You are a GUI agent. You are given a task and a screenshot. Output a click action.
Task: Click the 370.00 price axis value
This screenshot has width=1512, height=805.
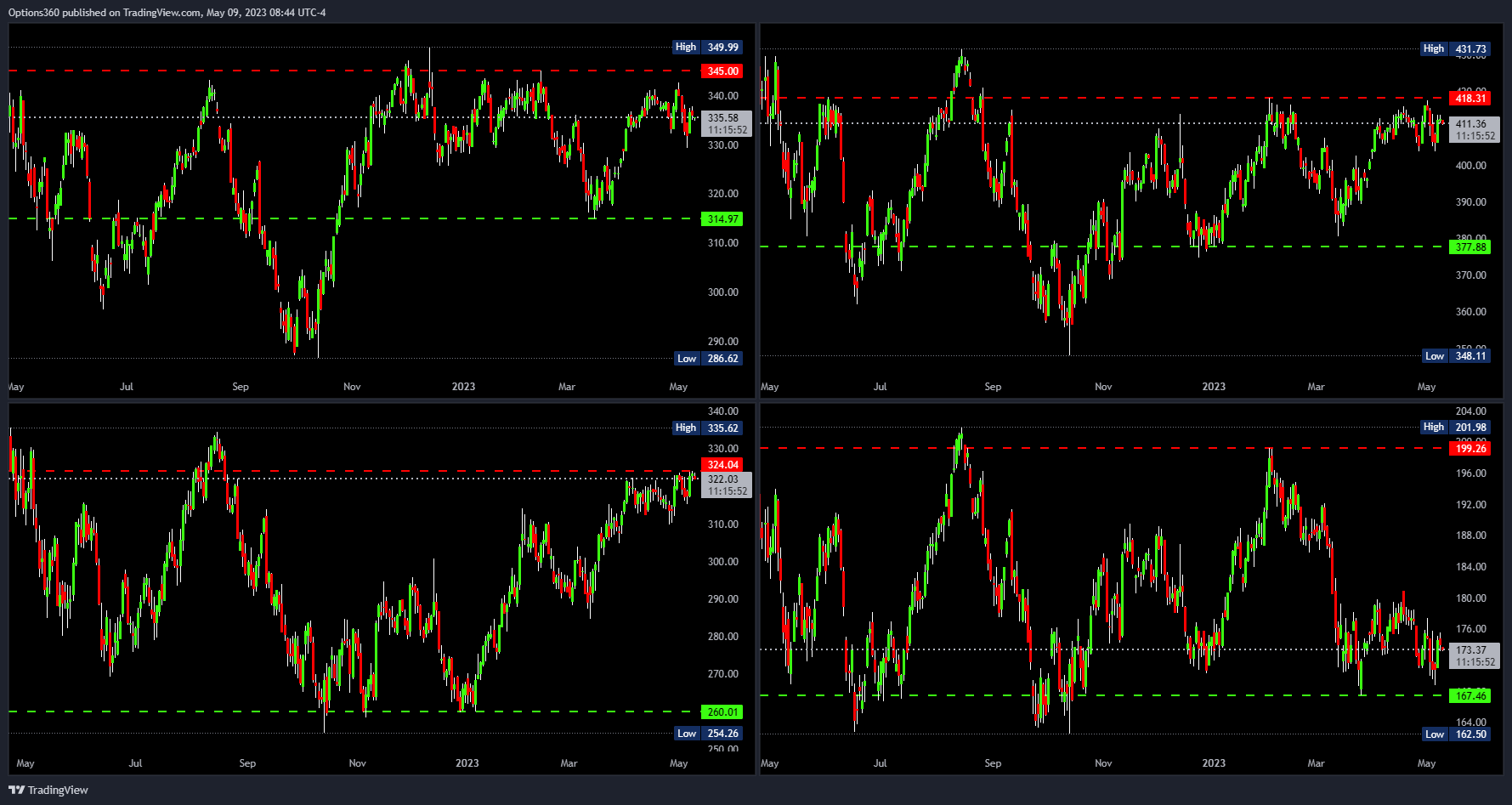1470,275
